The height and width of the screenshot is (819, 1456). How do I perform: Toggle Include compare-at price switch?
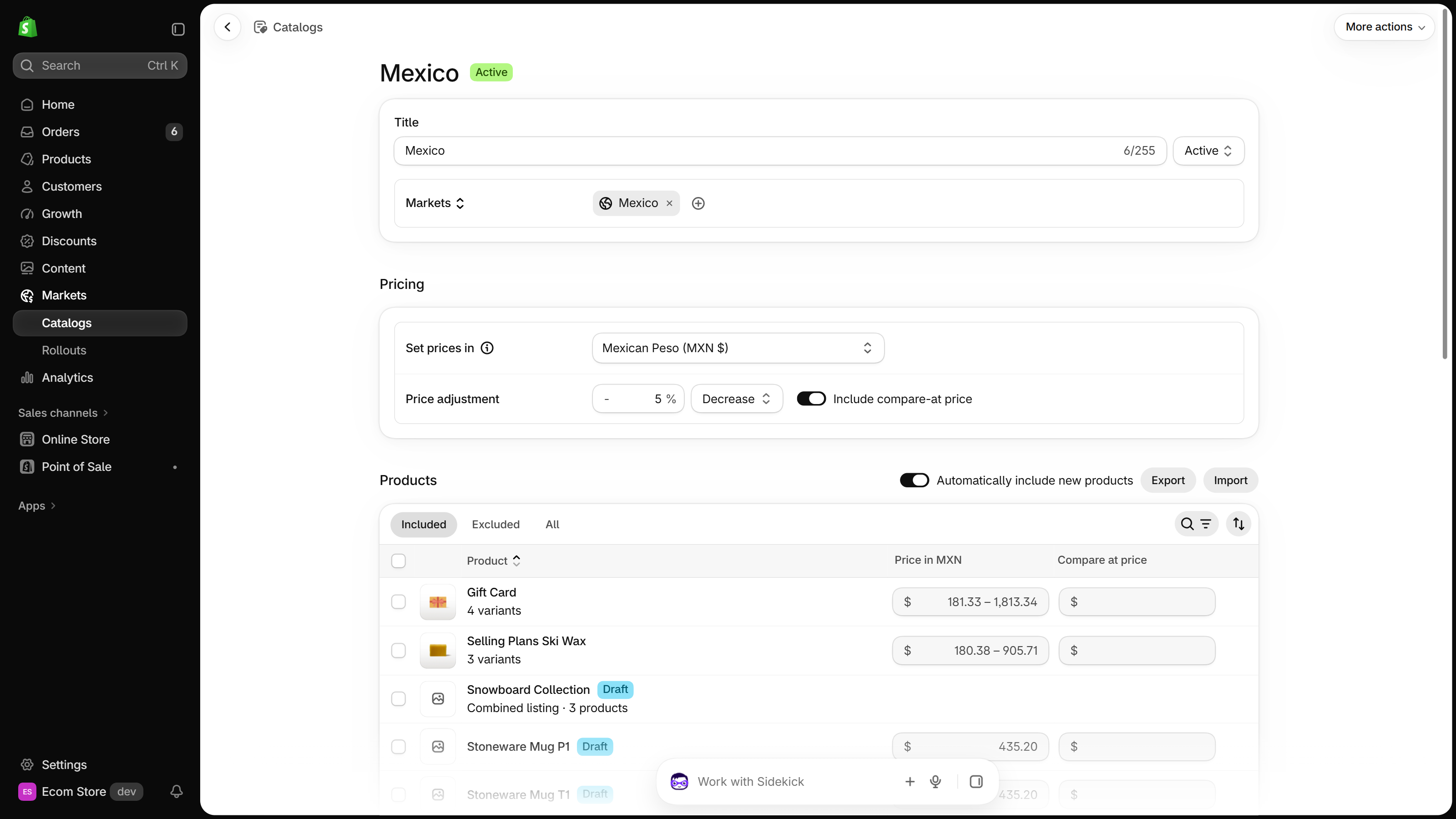tap(811, 399)
